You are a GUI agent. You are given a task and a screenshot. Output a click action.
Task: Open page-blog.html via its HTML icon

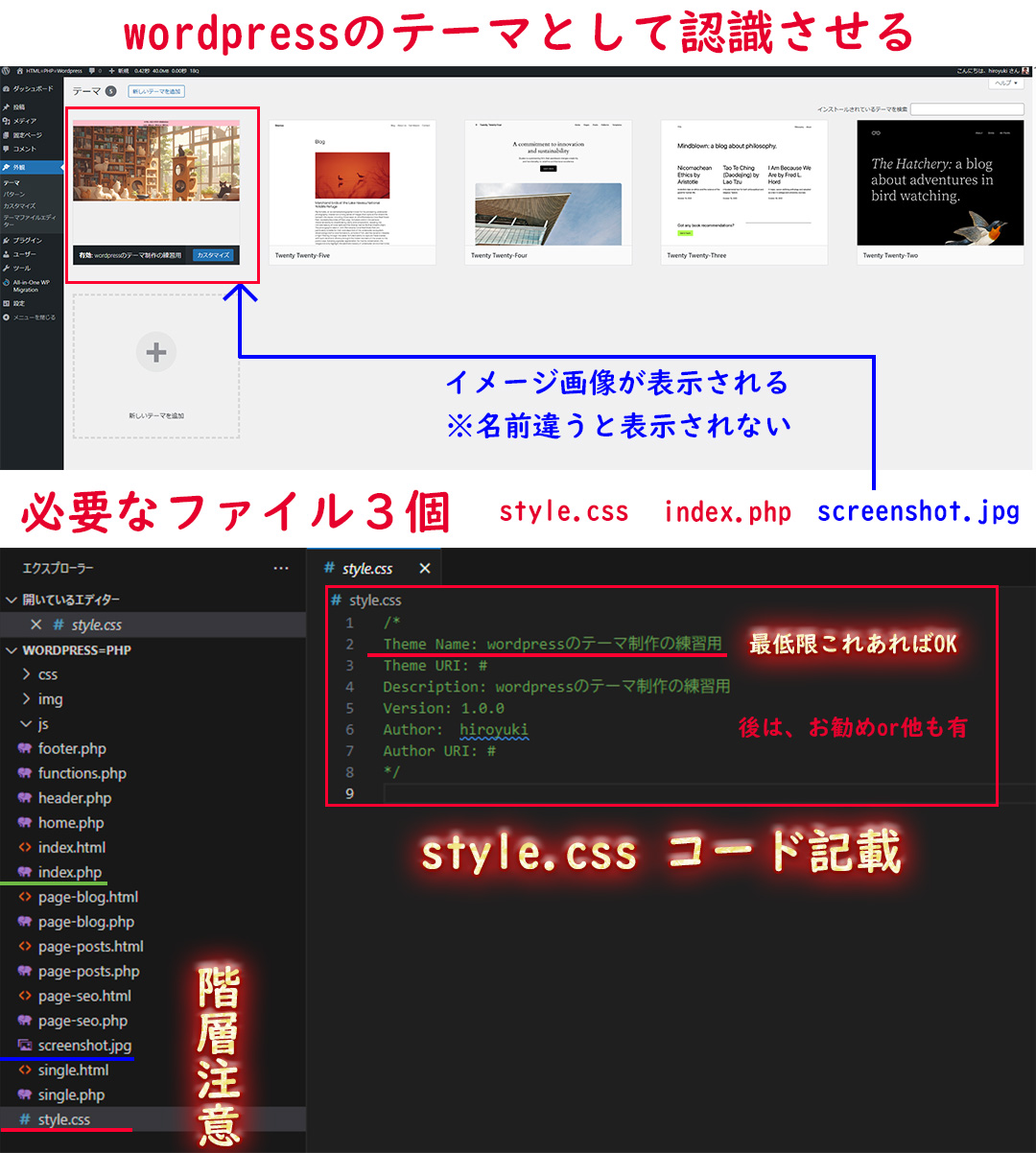[25, 897]
